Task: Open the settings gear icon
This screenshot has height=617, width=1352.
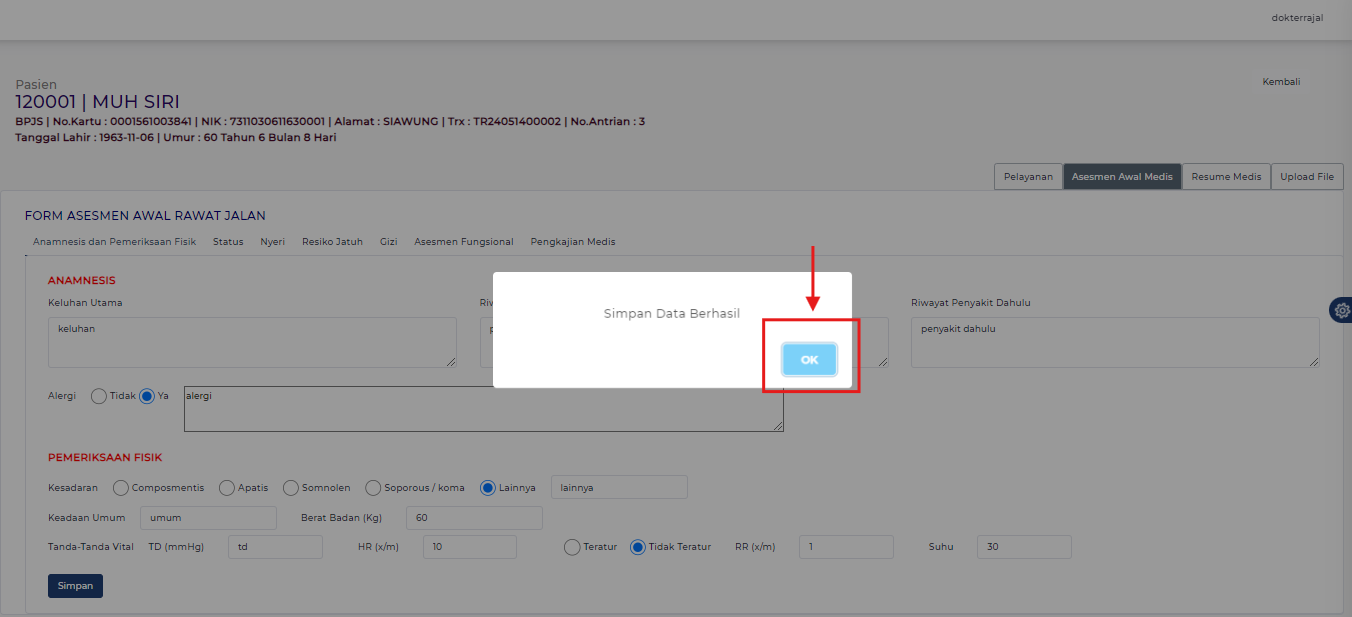Action: [1341, 310]
